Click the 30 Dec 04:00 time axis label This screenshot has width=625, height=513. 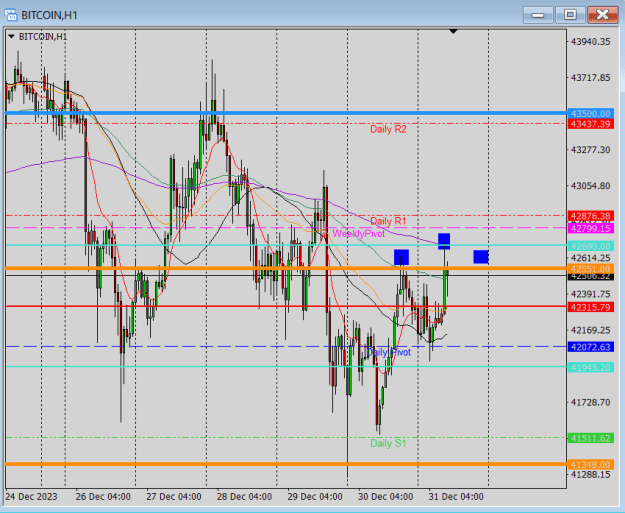click(385, 497)
